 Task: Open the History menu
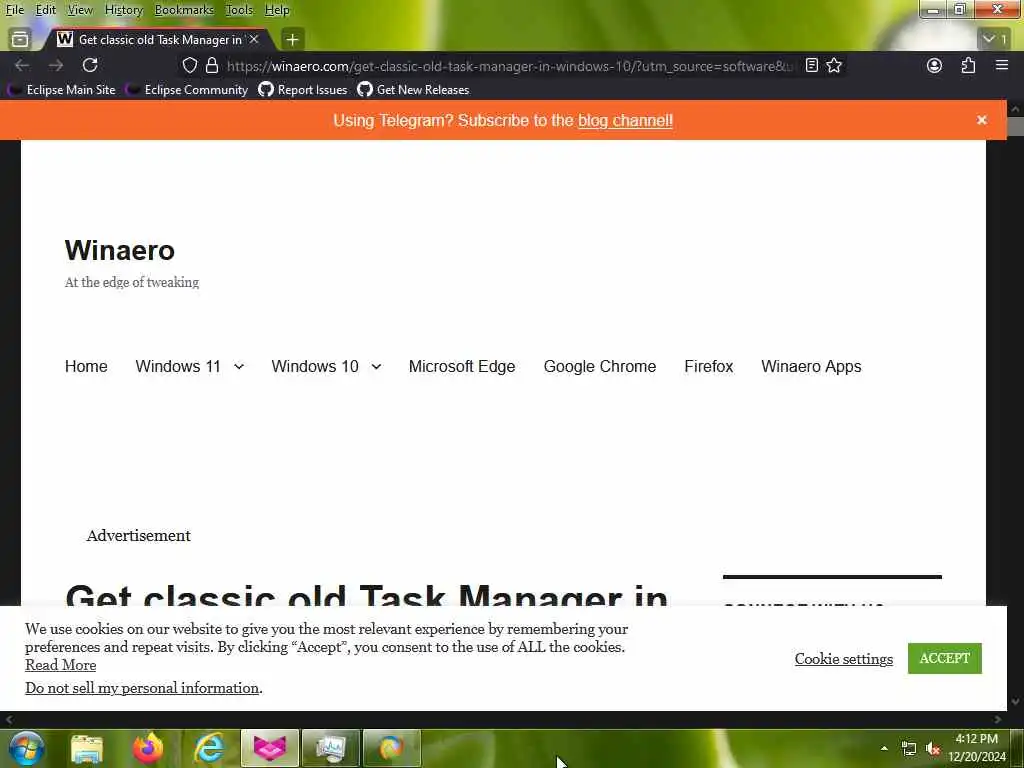pyautogui.click(x=123, y=10)
